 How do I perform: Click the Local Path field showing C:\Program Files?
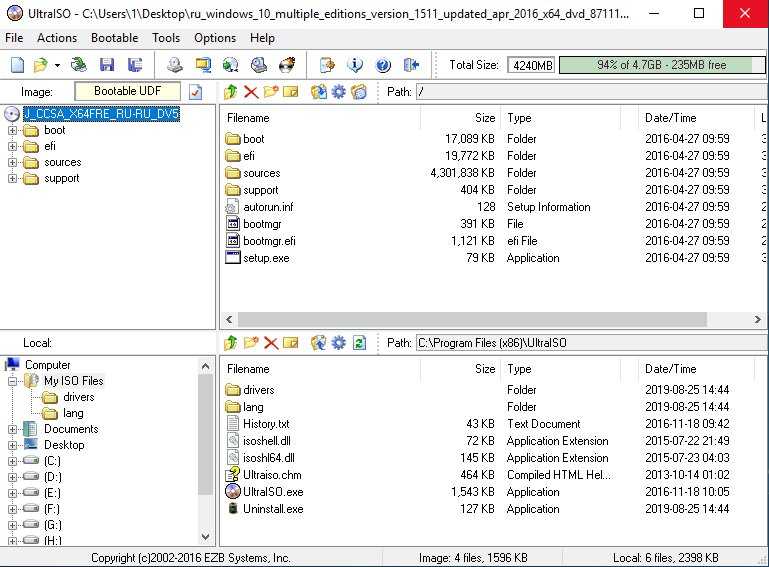591,343
